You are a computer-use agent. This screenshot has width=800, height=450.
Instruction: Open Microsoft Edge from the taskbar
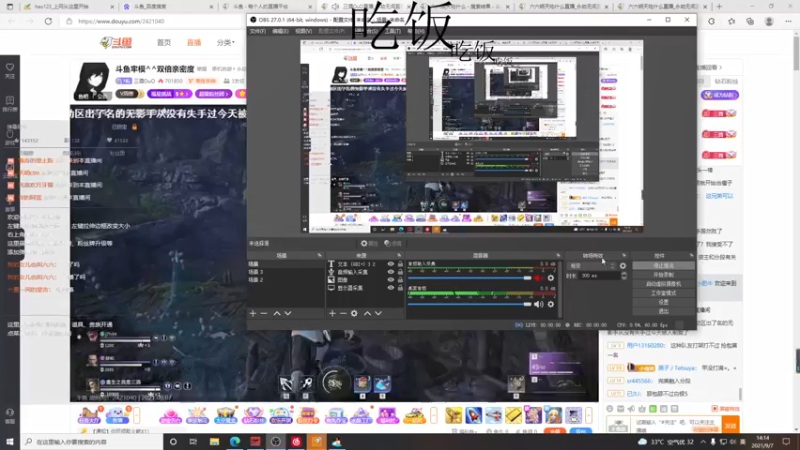(235, 441)
